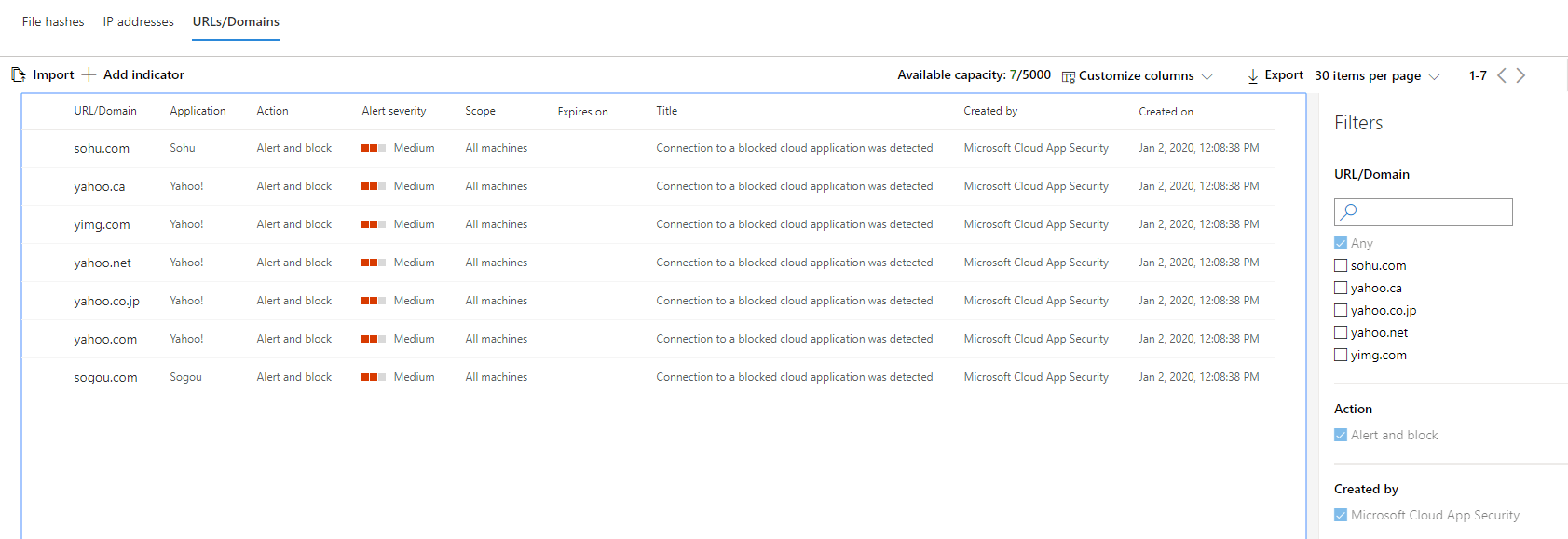Click the Customize columns label
This screenshot has height=539, width=1568.
[1136, 75]
